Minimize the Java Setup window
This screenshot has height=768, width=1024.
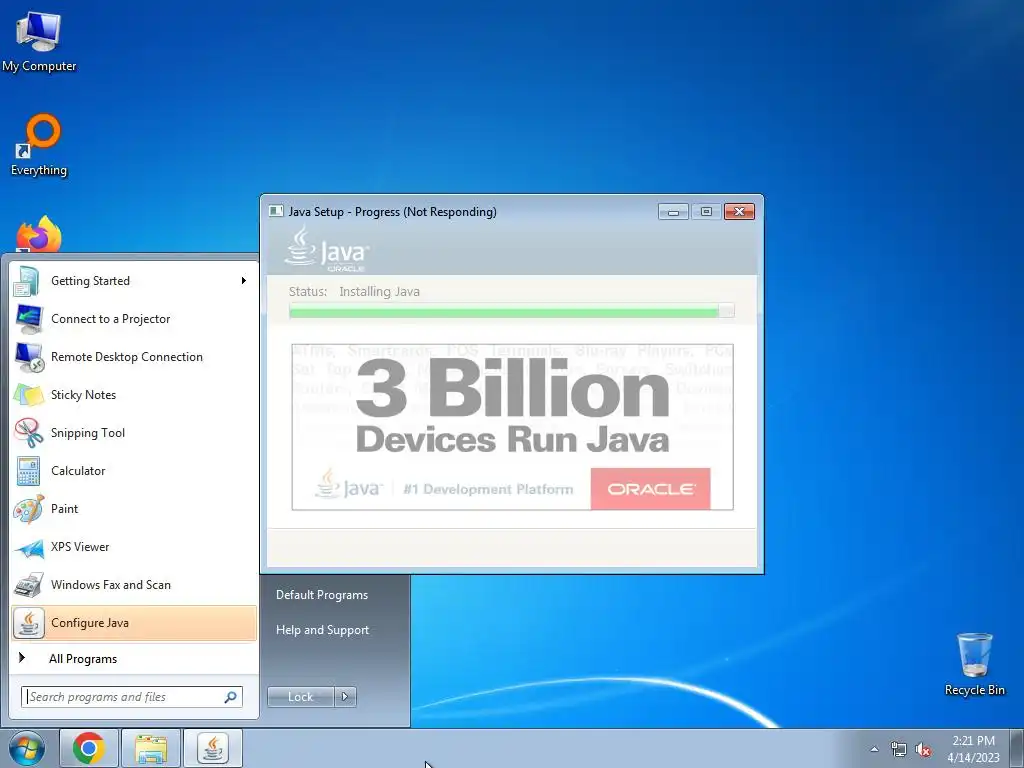[673, 212]
